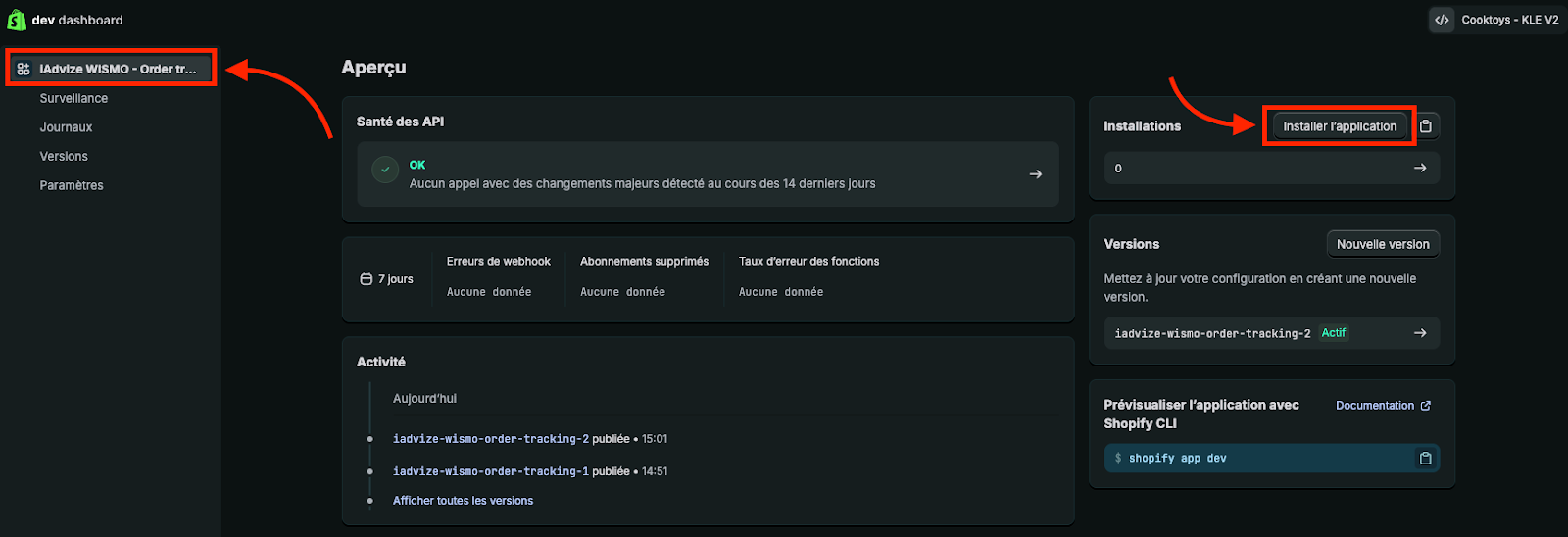Click the clipboard icon next to Installer l'application

point(1426,126)
